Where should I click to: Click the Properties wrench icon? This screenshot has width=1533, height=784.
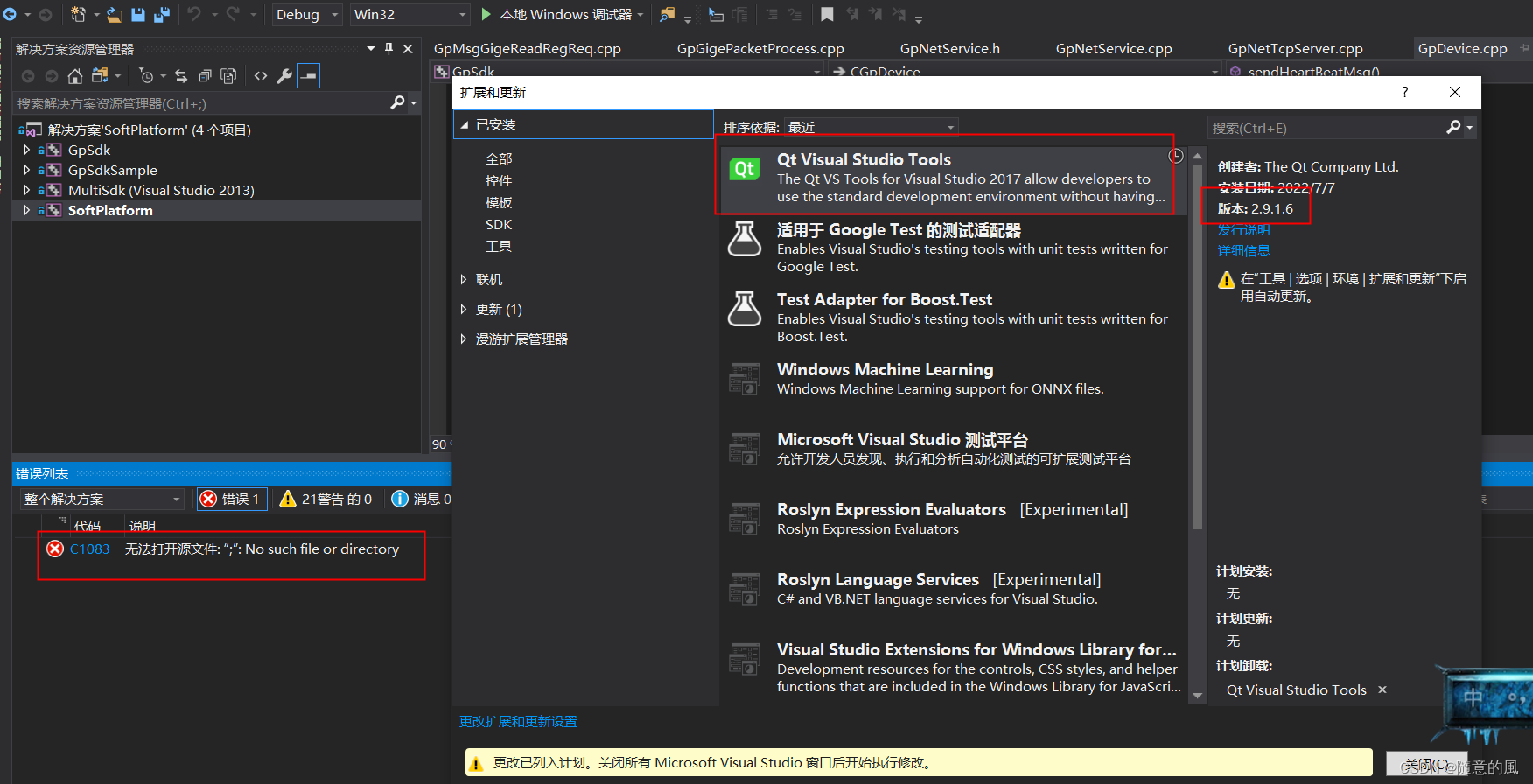point(284,76)
